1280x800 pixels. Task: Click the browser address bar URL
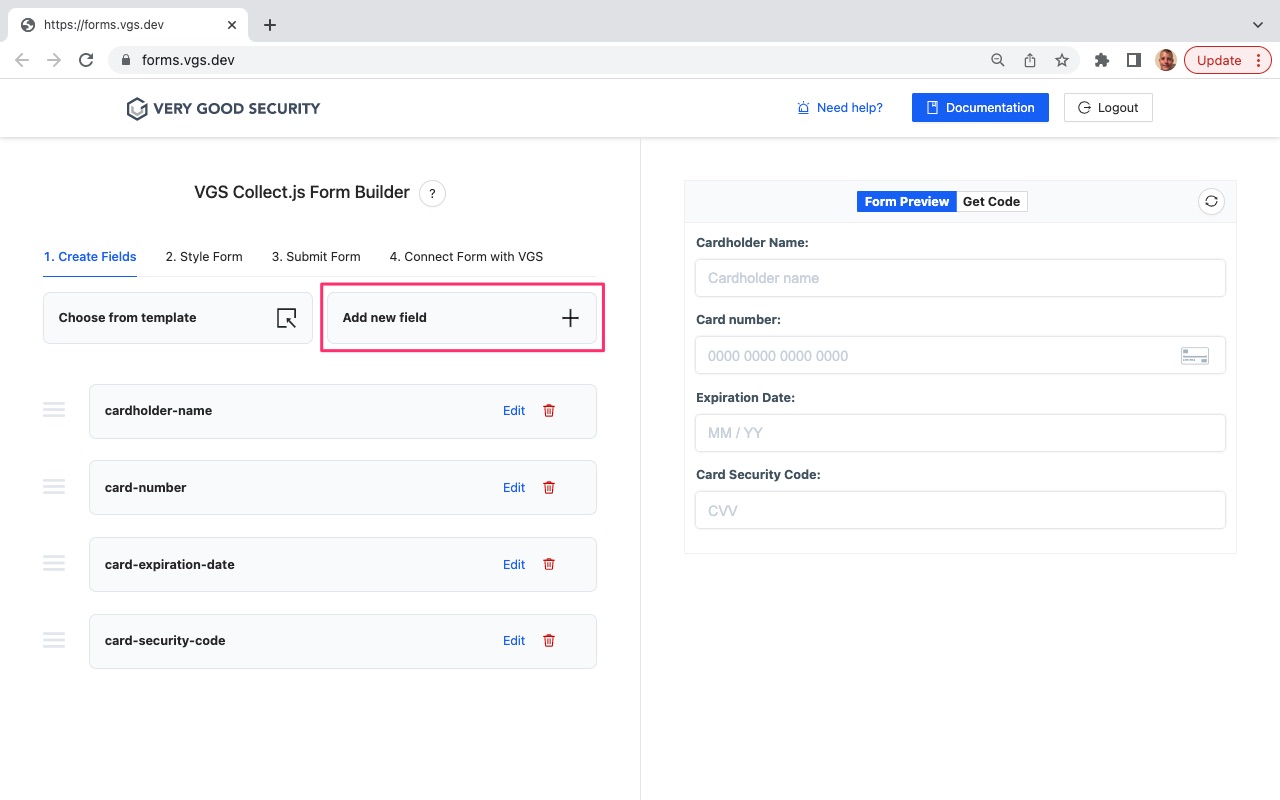point(188,60)
